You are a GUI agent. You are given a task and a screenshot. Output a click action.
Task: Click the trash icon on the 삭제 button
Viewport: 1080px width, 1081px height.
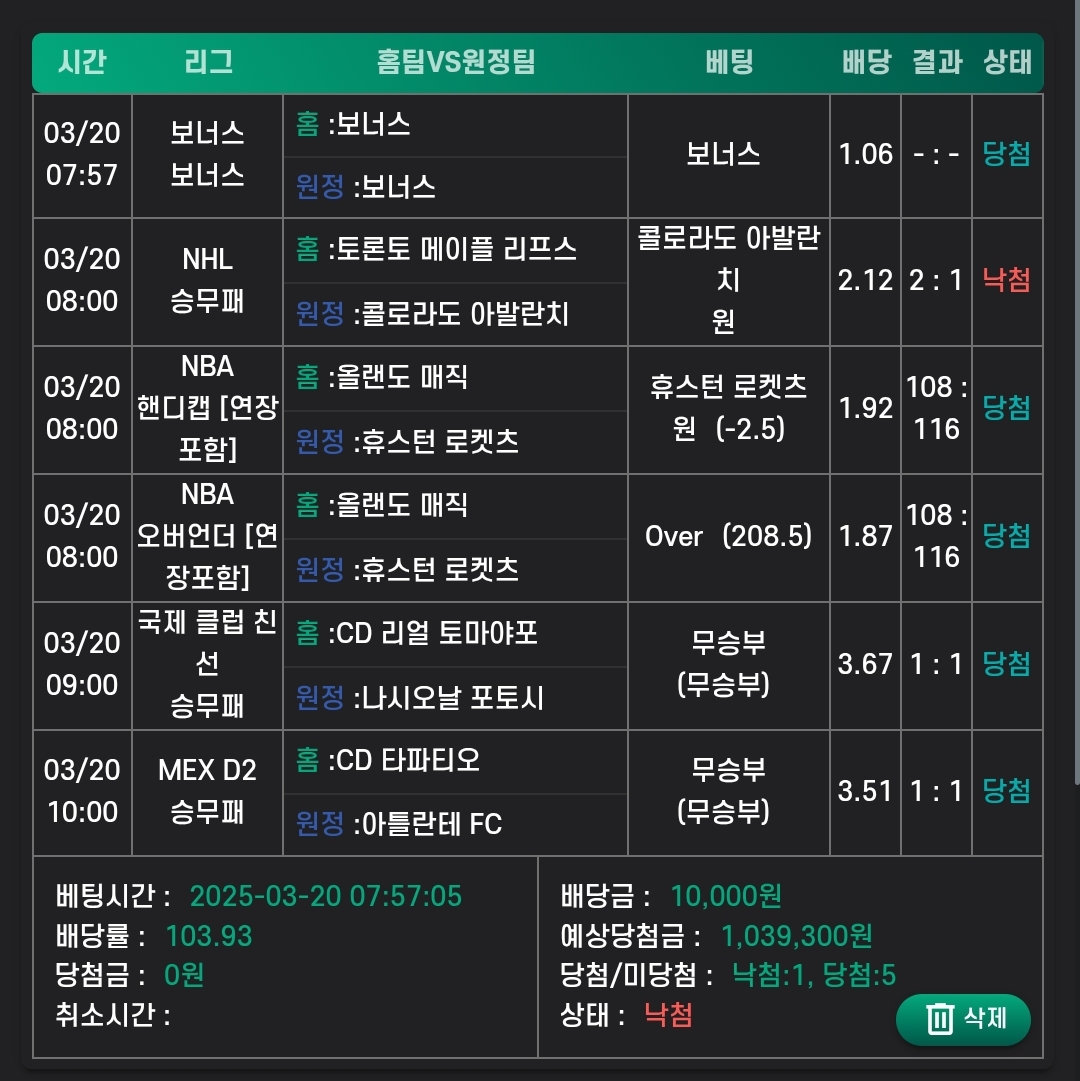940,1019
